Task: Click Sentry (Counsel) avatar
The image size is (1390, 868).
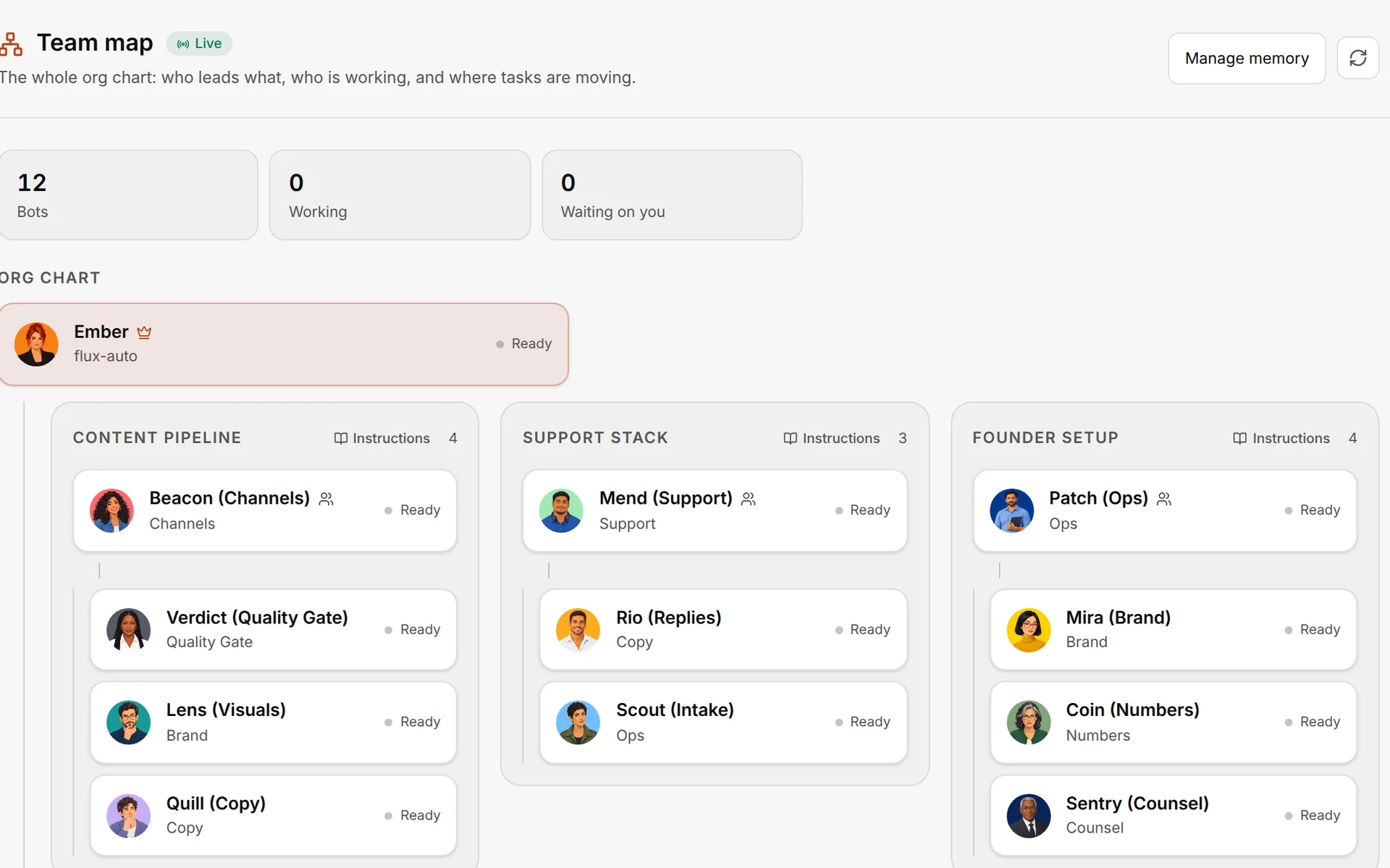Action: pyautogui.click(x=1028, y=816)
